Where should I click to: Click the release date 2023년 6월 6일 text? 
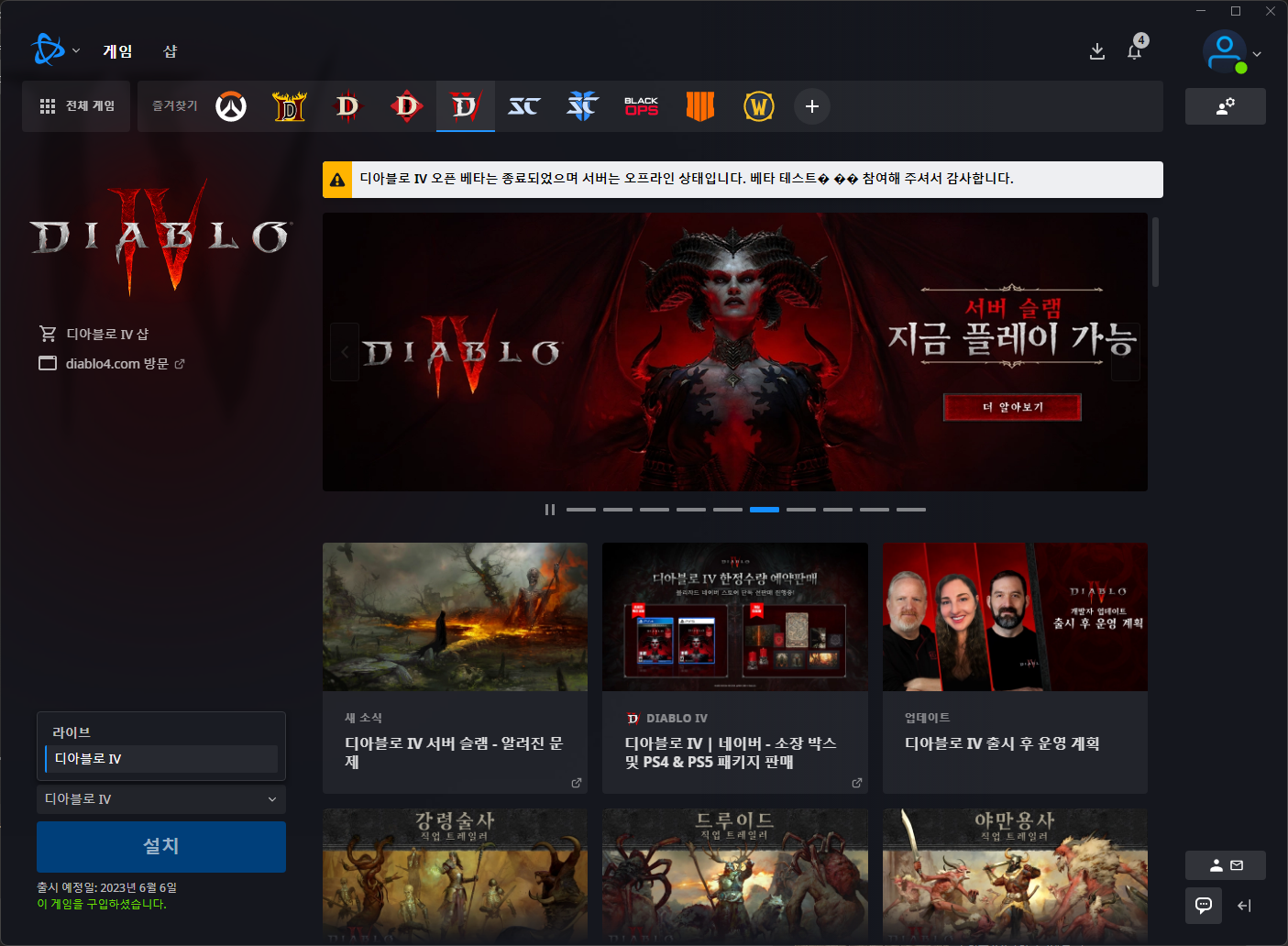138,887
